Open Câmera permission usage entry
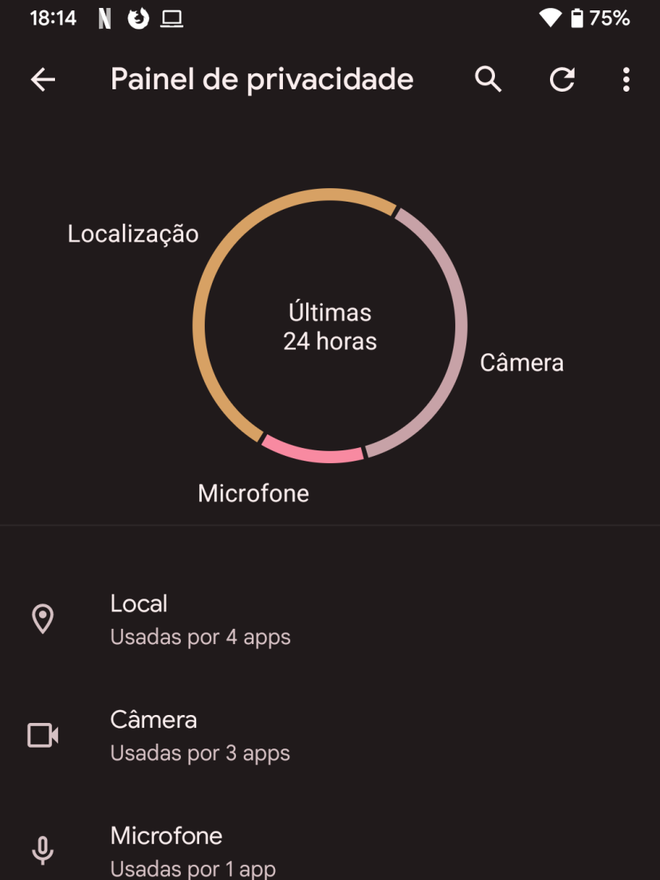660x880 pixels. [330, 736]
